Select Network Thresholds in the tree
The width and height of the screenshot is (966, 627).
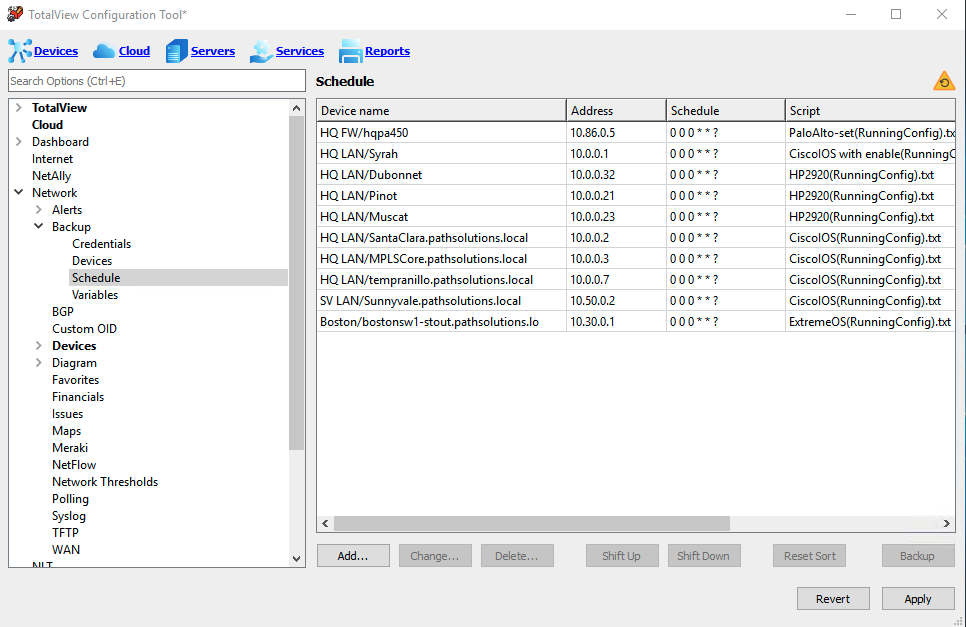click(x=105, y=482)
